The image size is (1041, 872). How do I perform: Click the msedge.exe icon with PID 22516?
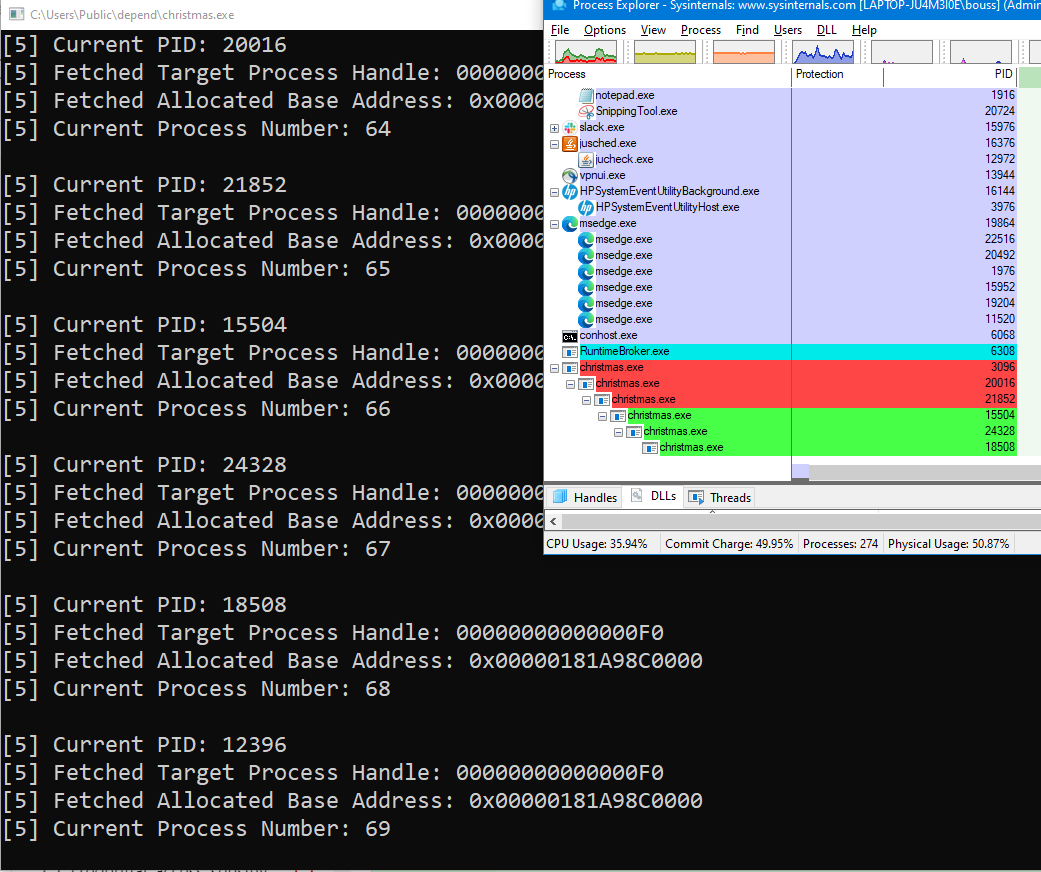(x=586, y=239)
